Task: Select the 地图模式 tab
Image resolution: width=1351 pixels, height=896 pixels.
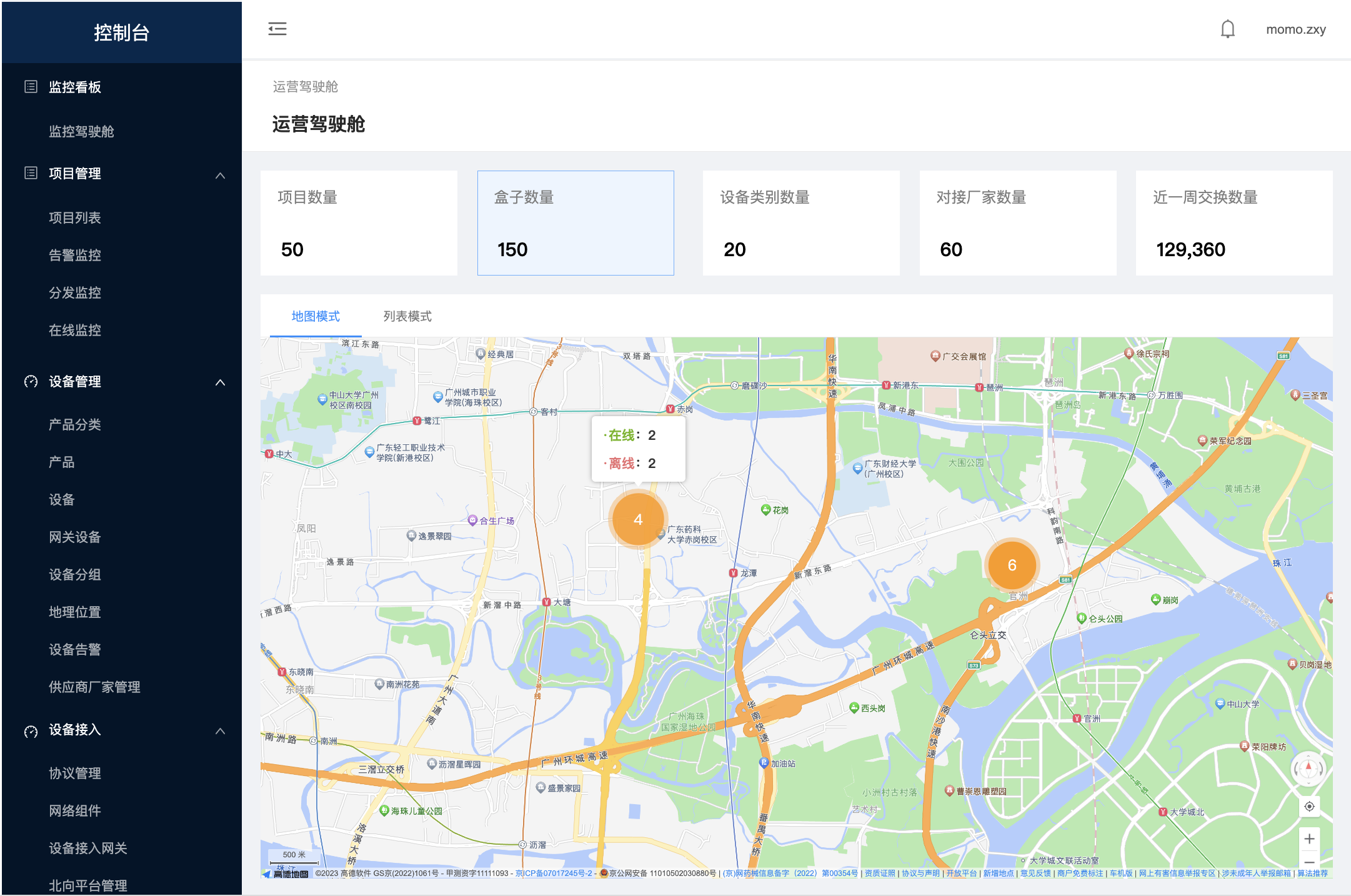Action: point(316,317)
